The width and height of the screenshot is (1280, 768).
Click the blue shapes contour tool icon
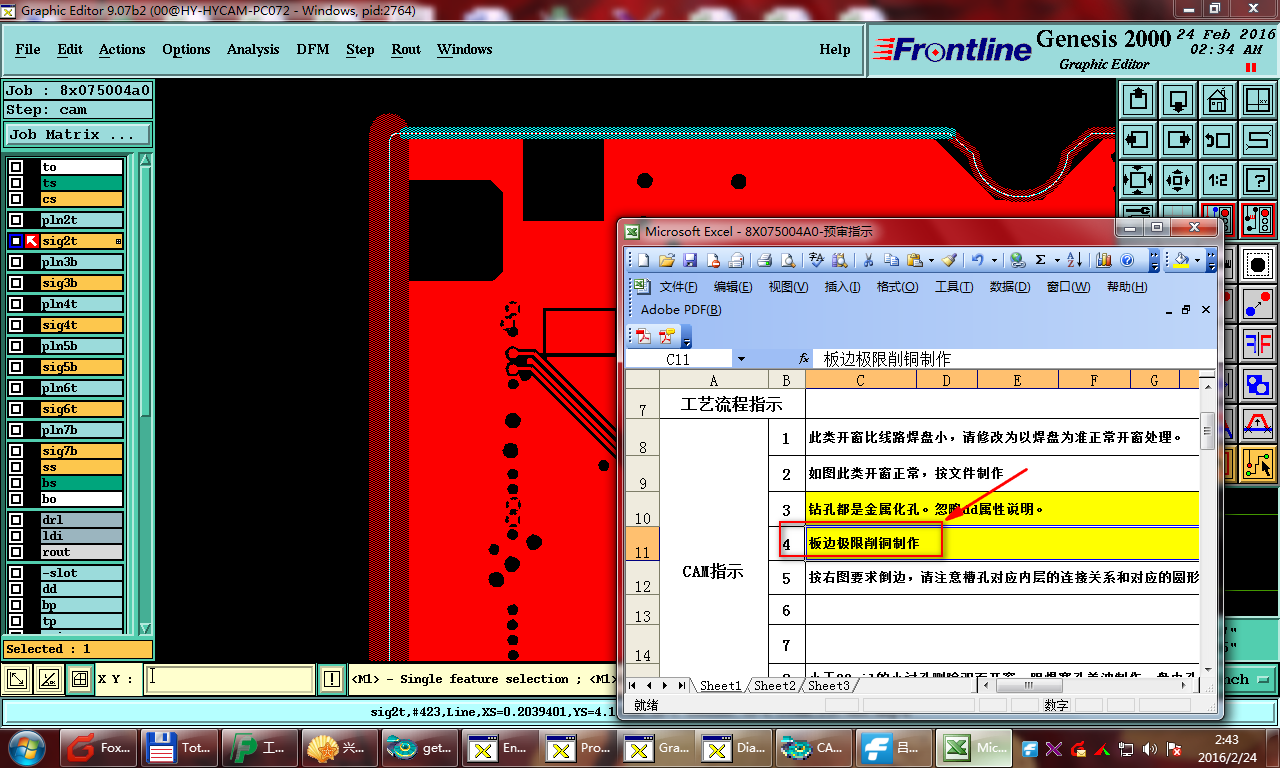[x=1258, y=384]
